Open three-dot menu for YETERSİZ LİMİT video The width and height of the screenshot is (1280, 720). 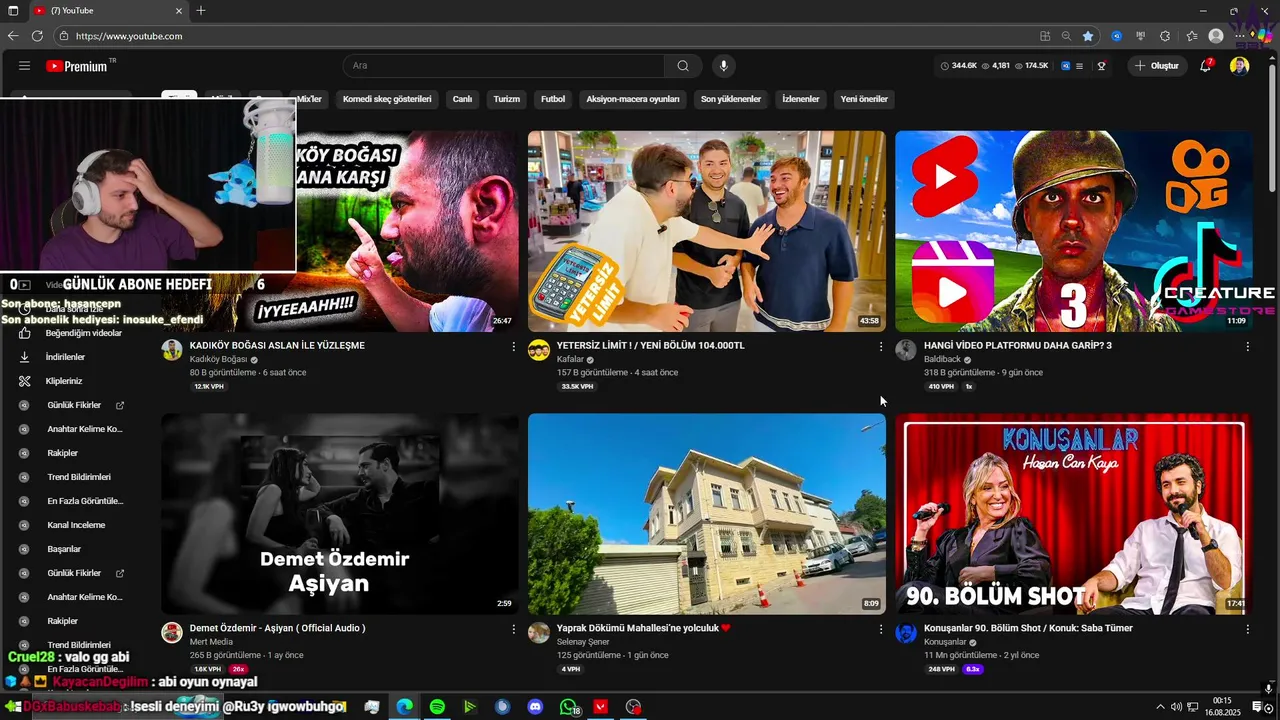coord(881,346)
